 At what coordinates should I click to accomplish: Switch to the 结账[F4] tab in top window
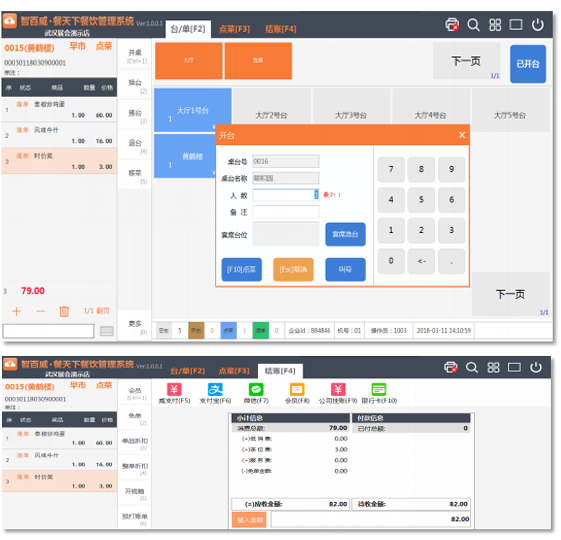tap(280, 29)
